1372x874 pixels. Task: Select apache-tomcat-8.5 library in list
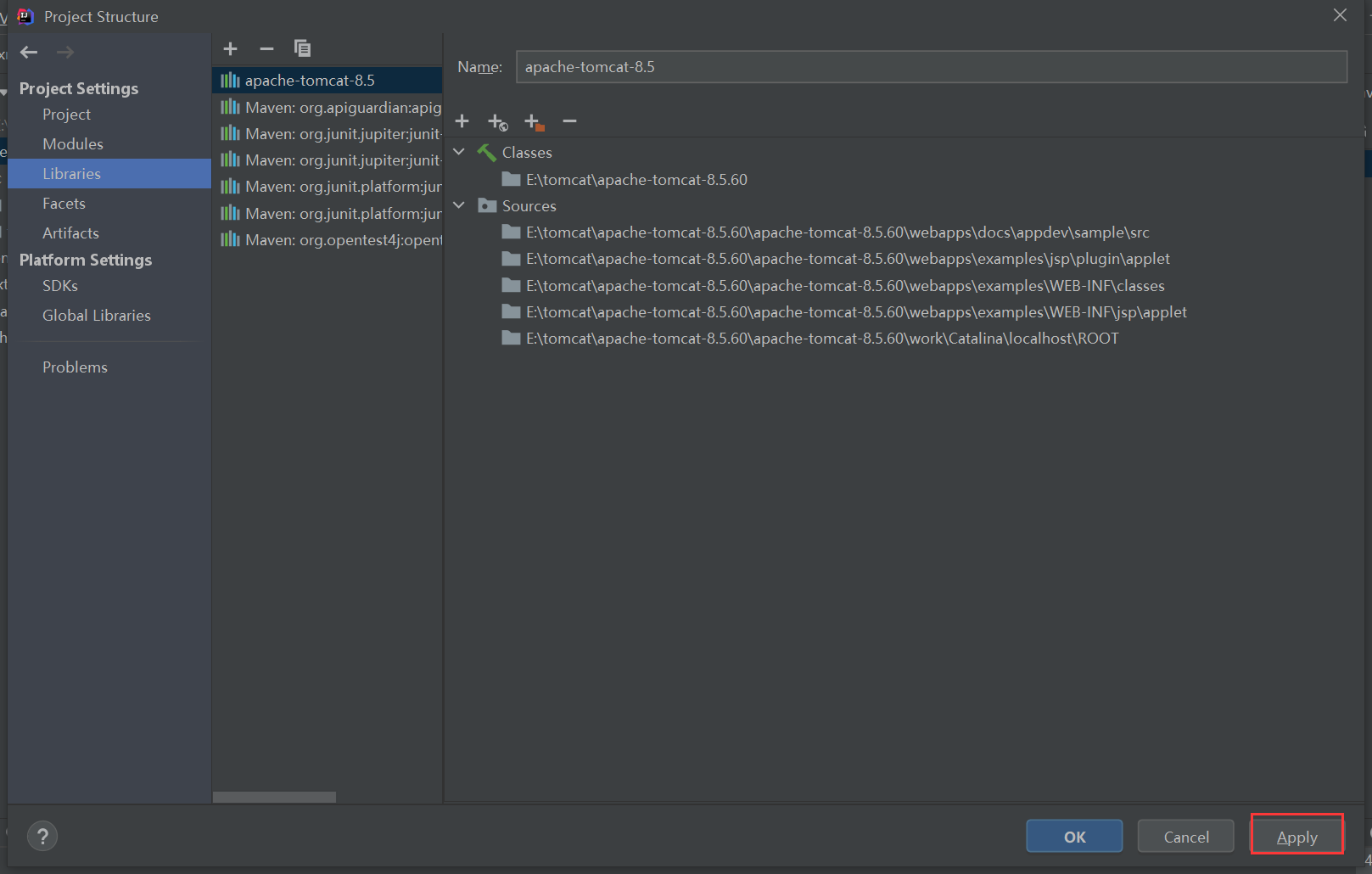click(328, 80)
